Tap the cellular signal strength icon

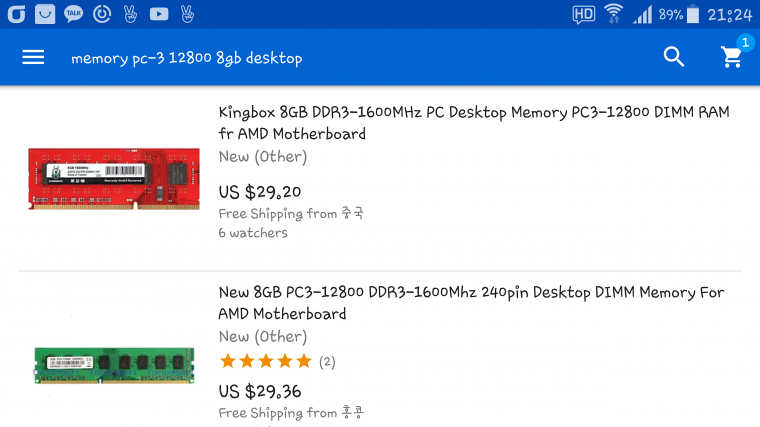643,15
